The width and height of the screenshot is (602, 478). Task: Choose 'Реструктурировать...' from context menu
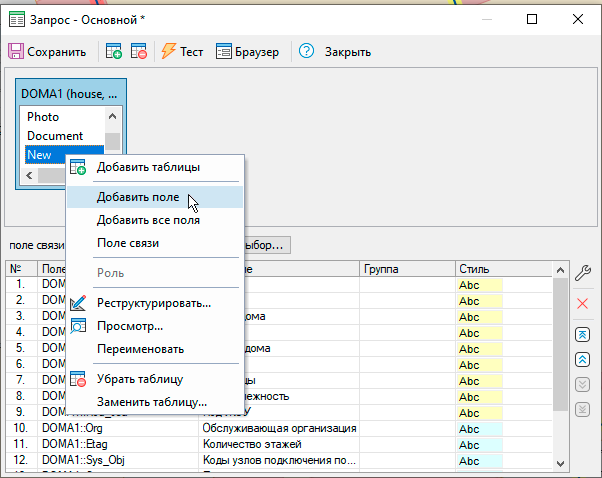click(153, 303)
